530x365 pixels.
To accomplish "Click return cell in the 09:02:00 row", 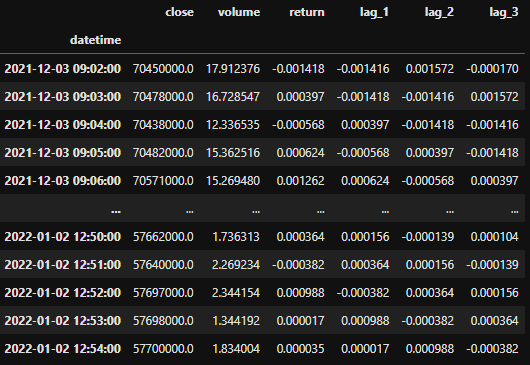I will click(x=298, y=69).
